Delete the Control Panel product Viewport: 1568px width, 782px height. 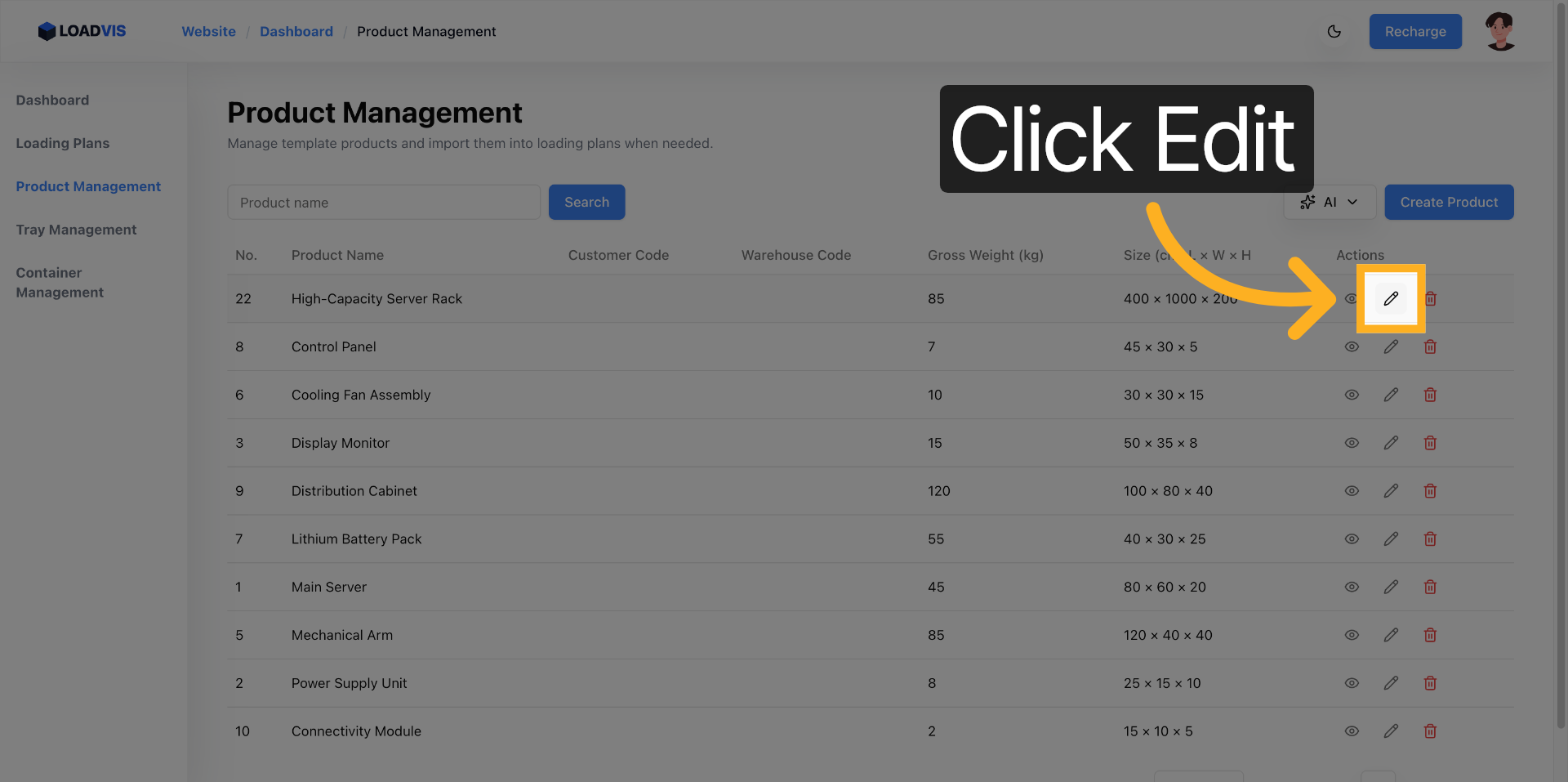(1430, 347)
